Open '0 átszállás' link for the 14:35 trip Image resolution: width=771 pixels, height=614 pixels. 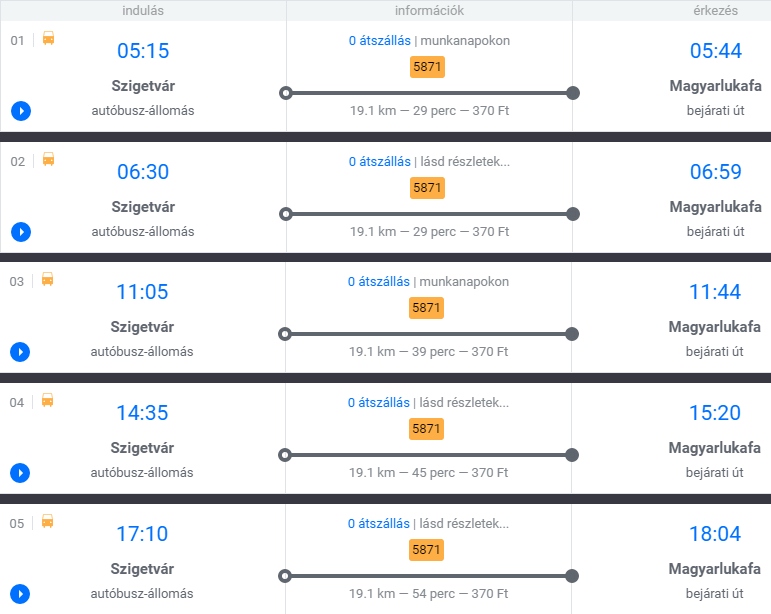(x=378, y=403)
